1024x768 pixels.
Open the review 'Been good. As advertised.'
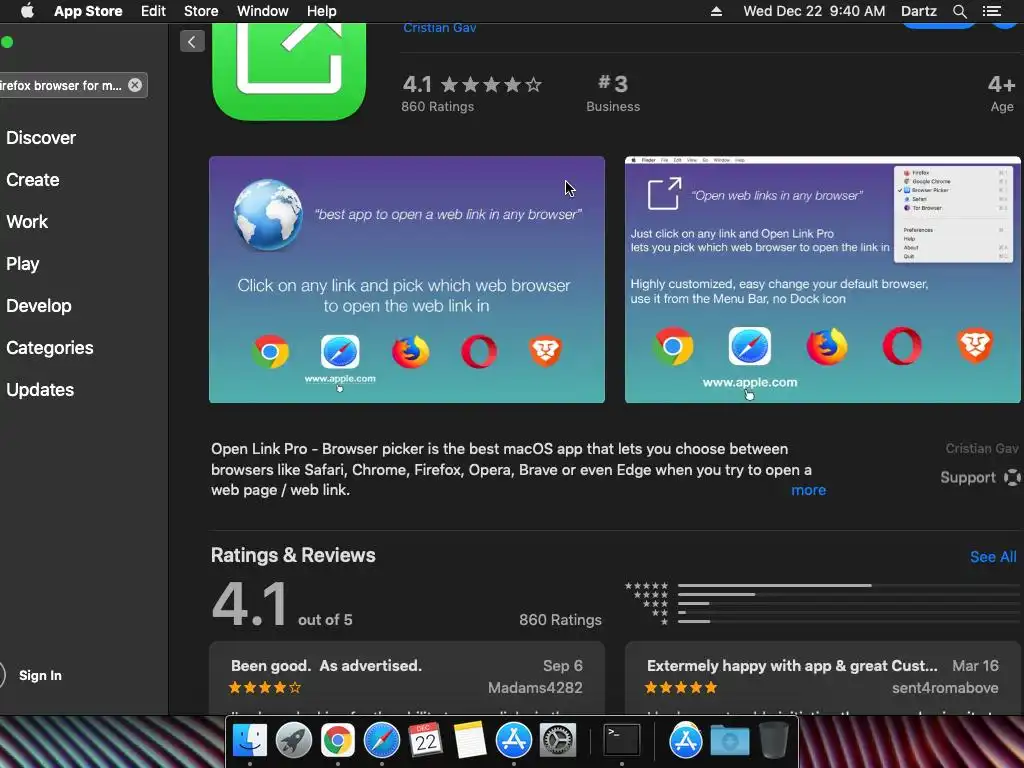click(x=407, y=678)
